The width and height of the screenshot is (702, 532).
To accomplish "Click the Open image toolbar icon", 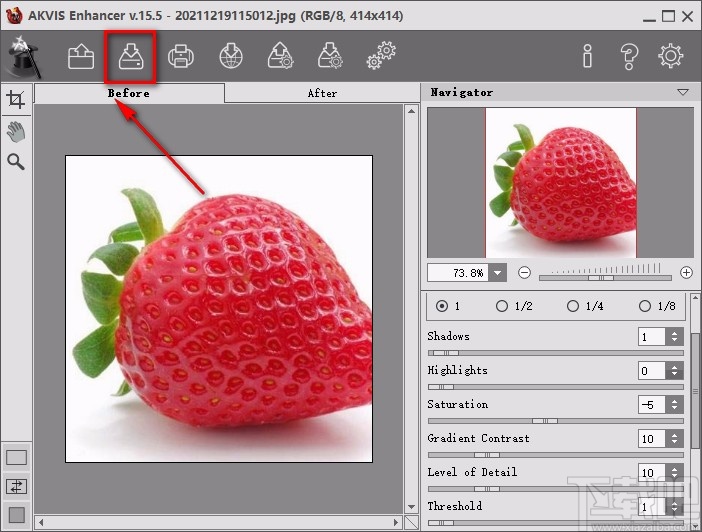I will (x=81, y=56).
